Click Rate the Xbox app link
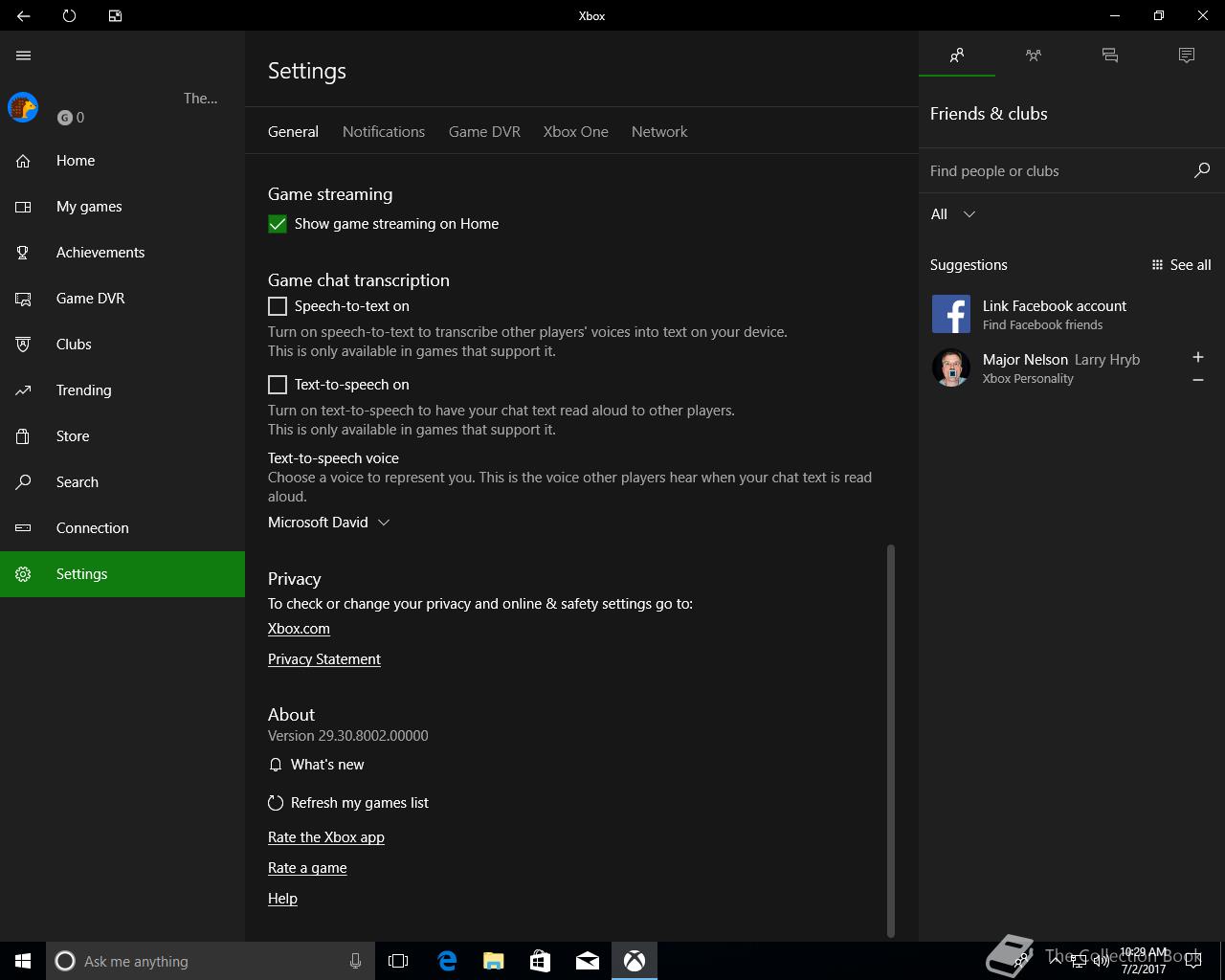This screenshot has height=980, width=1225. pos(326,837)
